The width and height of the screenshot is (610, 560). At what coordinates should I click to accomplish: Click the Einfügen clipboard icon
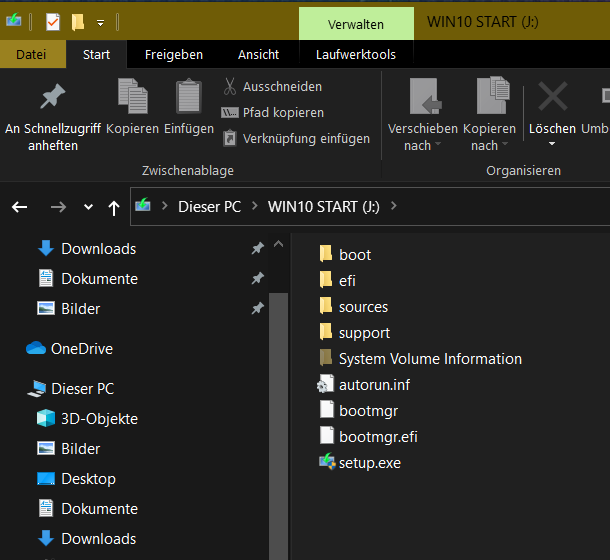189,96
